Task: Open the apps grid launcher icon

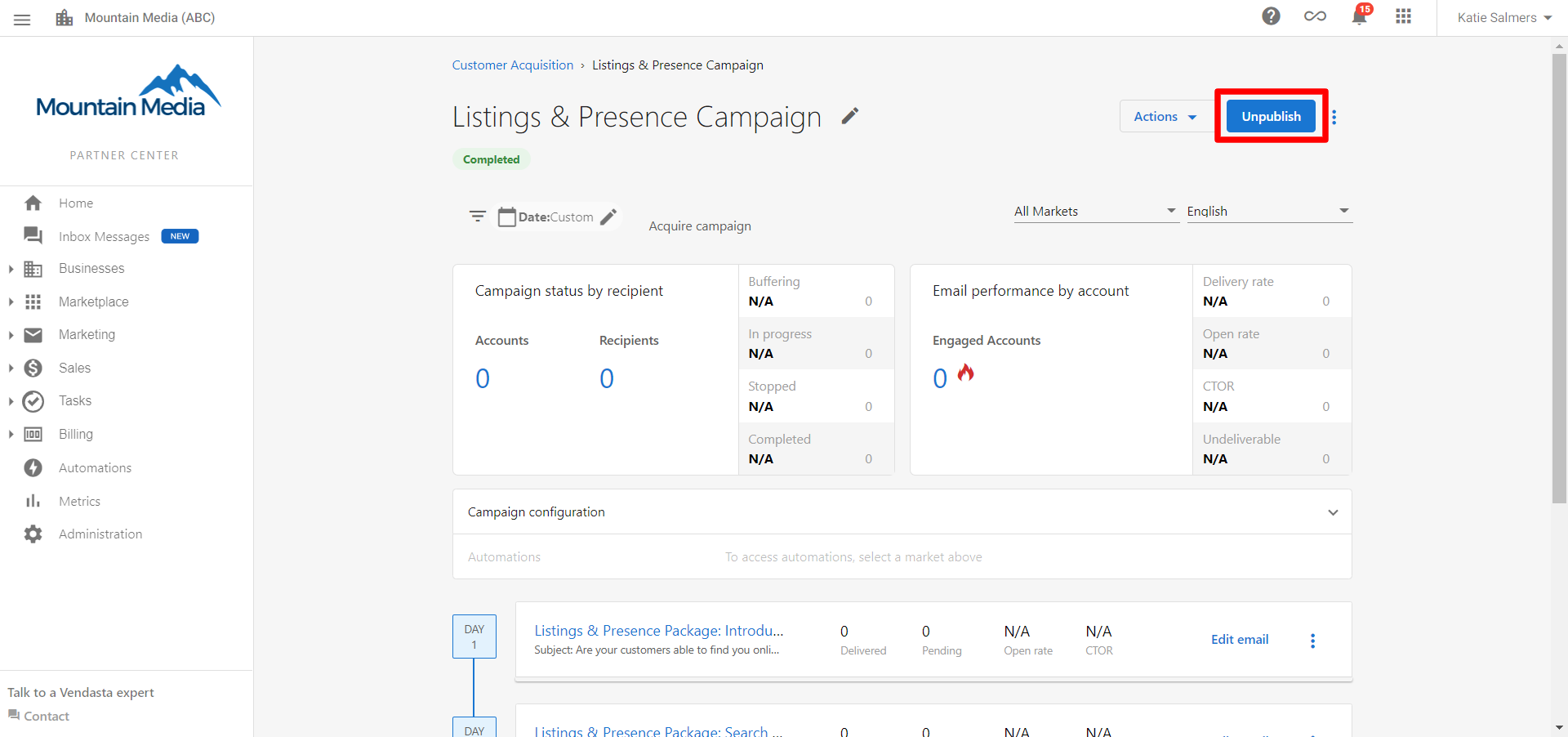Action: 1403,16
